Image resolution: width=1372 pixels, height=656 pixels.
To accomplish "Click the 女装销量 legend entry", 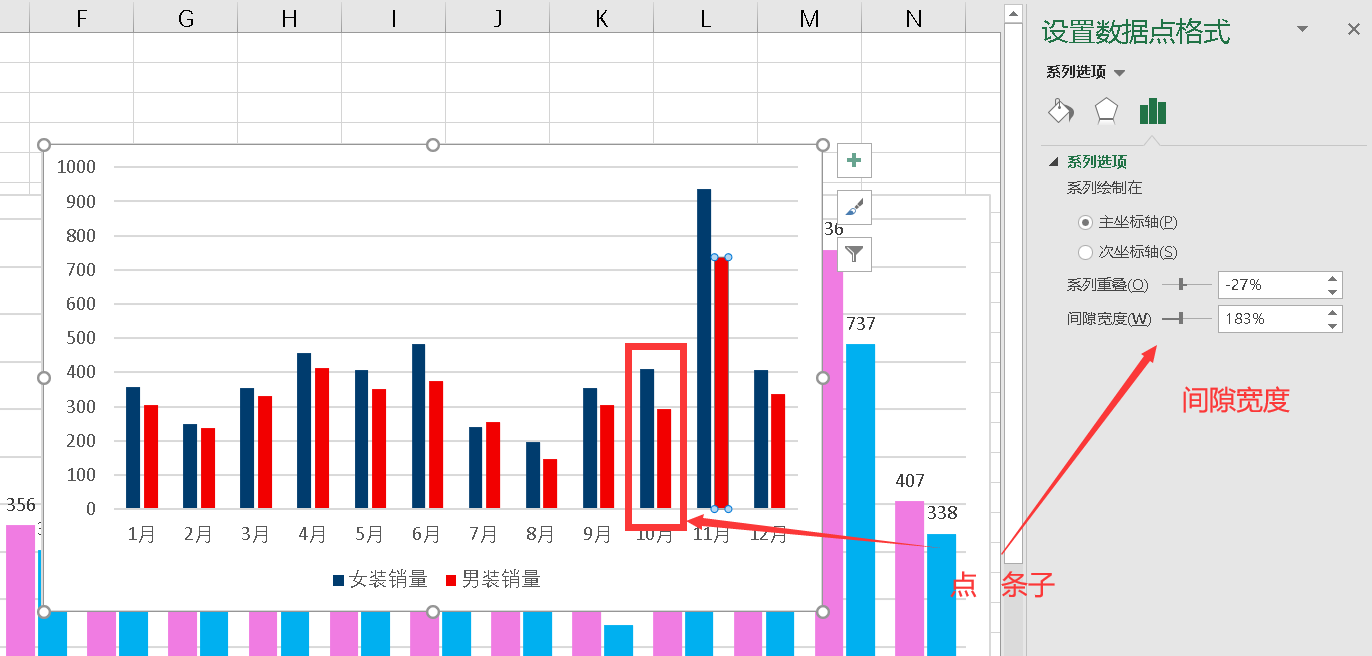I will point(381,579).
